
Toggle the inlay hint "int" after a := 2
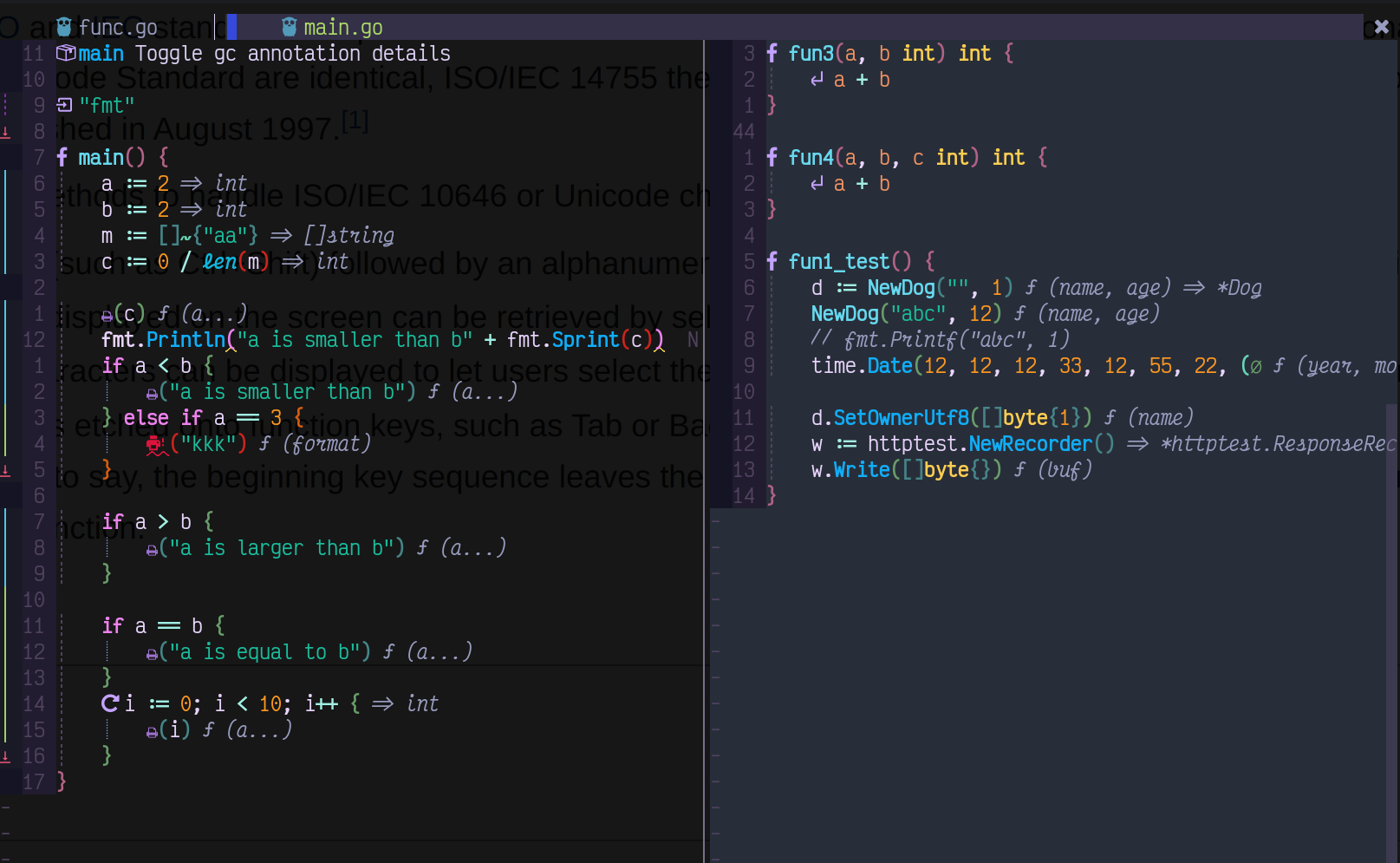pyautogui.click(x=229, y=183)
